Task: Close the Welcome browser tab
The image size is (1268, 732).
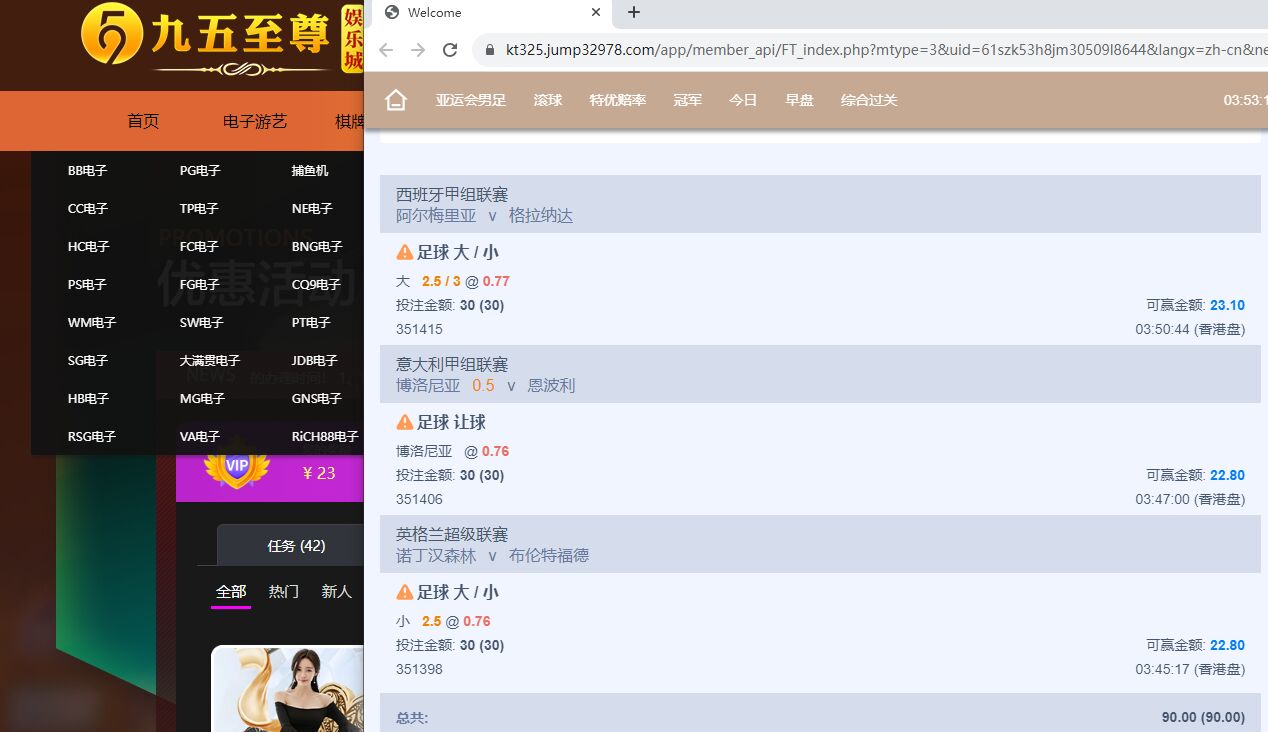Action: [x=596, y=12]
